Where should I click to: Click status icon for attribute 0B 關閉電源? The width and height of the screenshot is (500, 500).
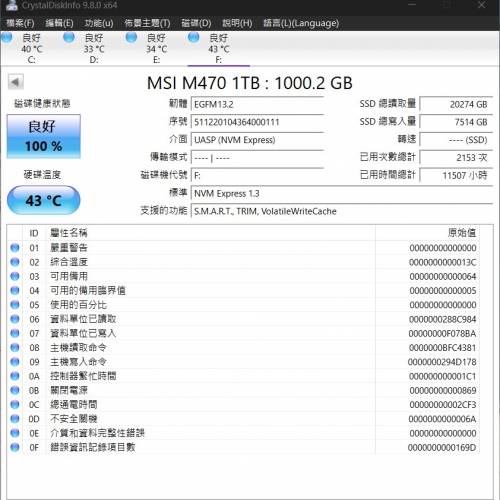[15, 390]
